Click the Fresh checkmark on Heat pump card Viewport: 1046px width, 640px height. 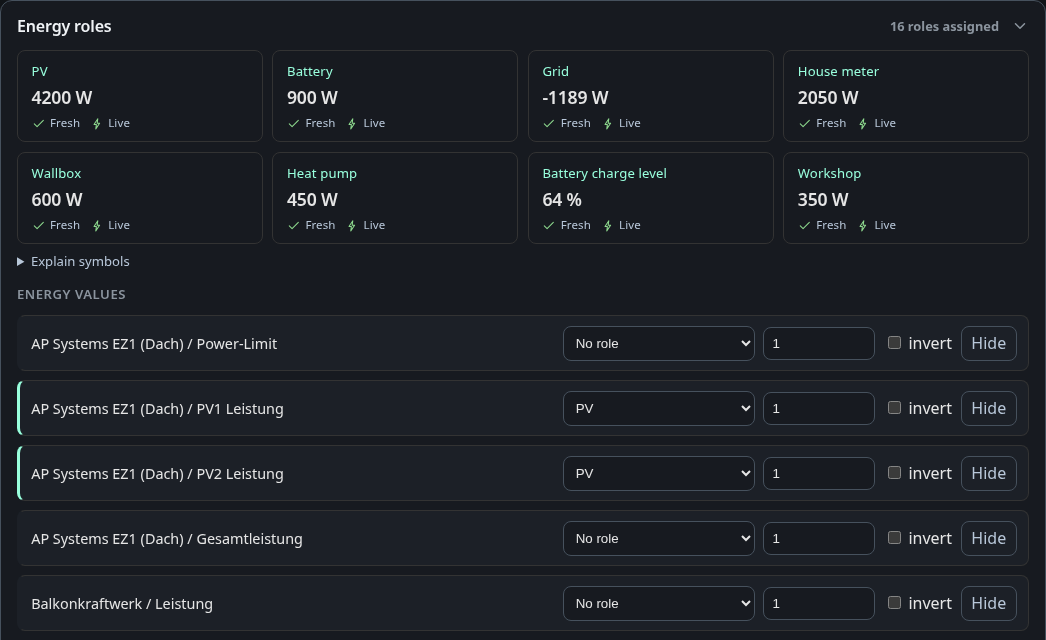click(x=294, y=226)
